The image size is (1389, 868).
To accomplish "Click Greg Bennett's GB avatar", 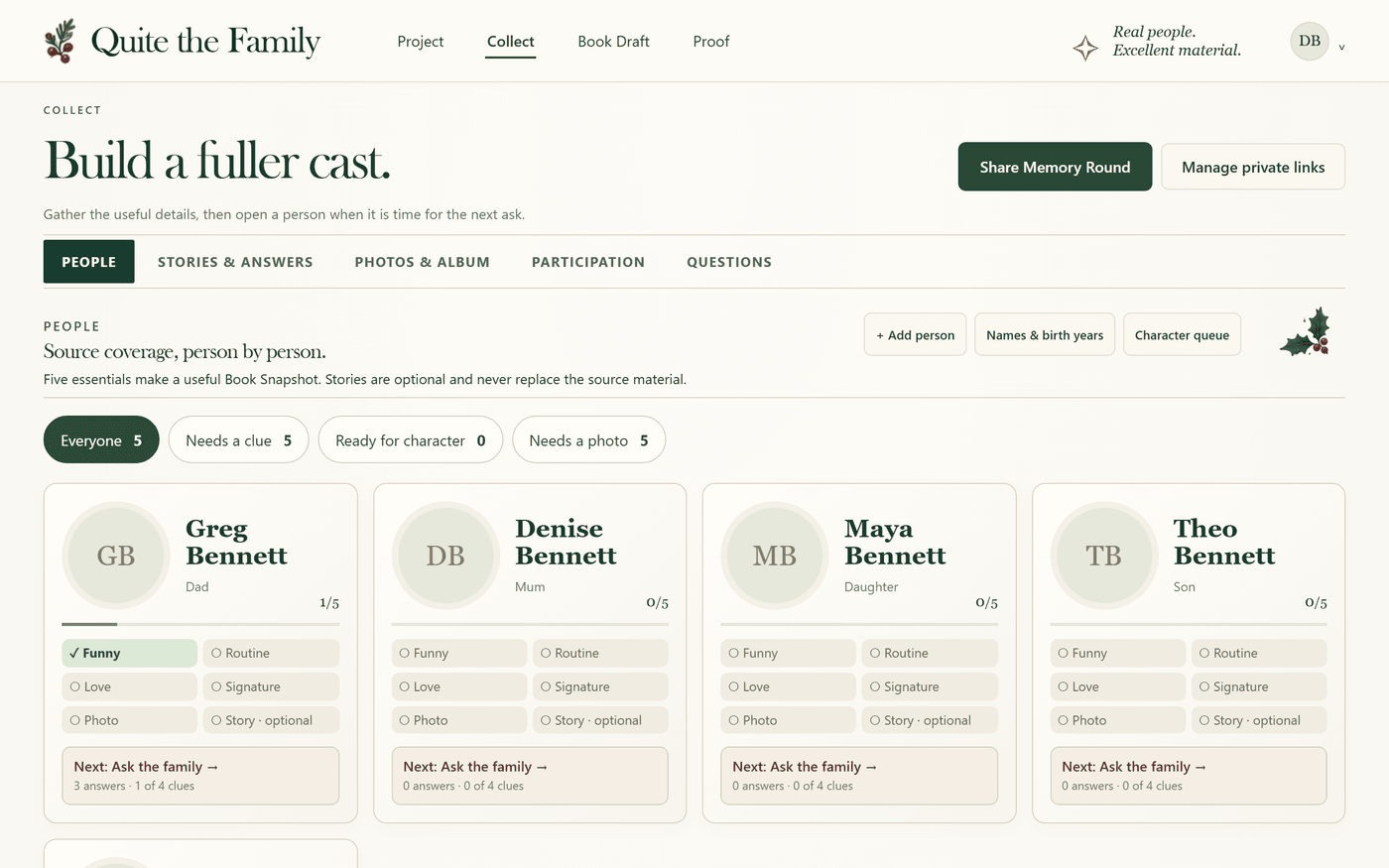I will tap(115, 556).
